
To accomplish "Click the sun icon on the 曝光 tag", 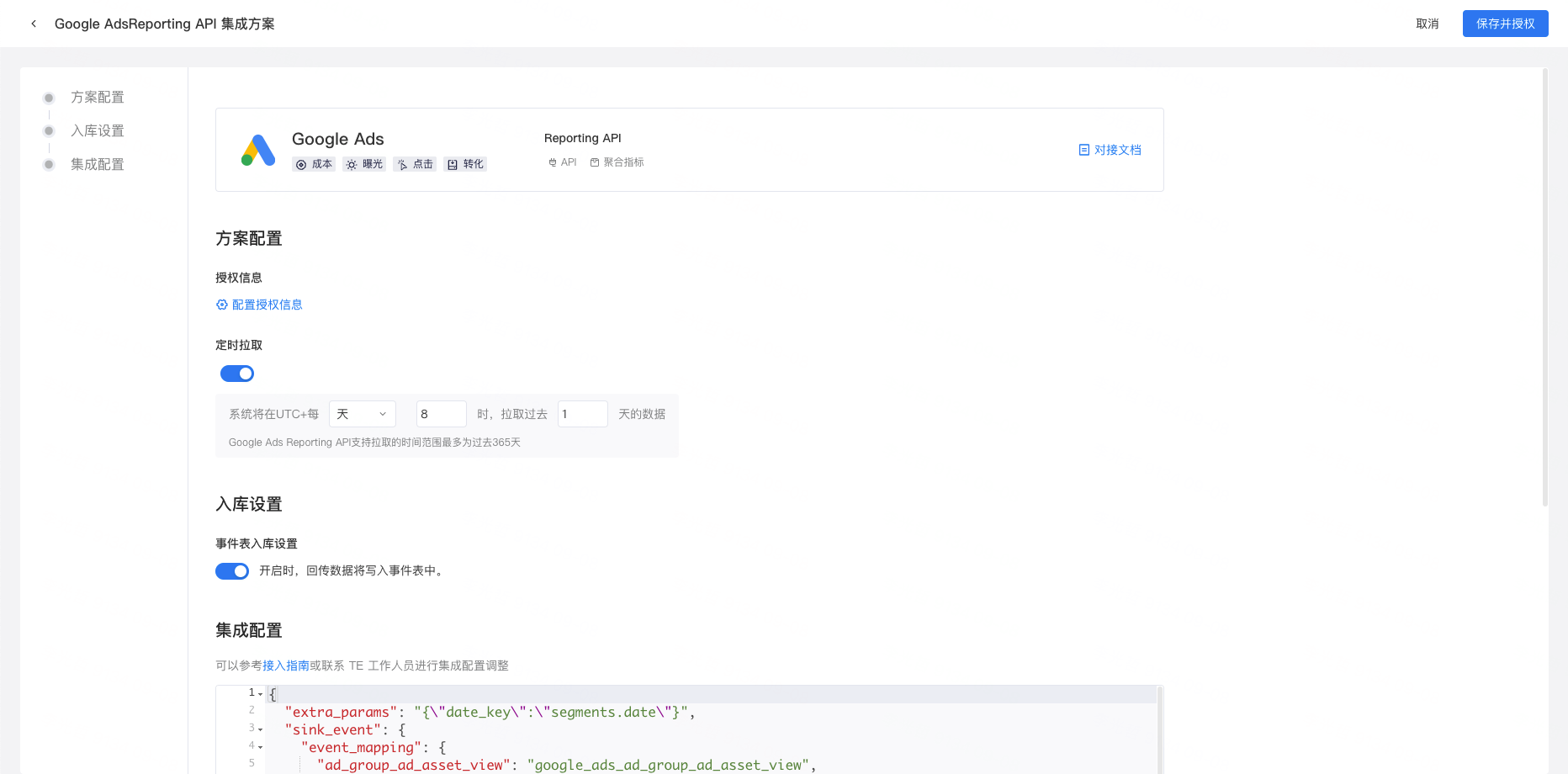I will [352, 164].
